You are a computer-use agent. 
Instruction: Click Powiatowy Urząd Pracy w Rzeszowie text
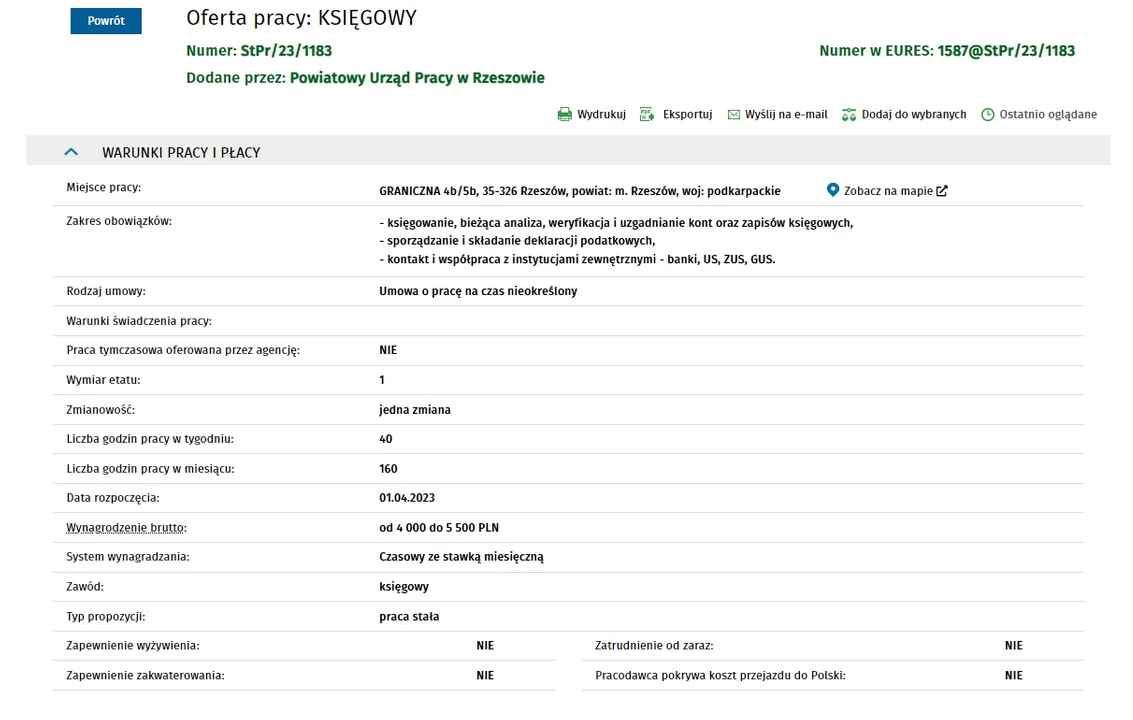pos(417,77)
